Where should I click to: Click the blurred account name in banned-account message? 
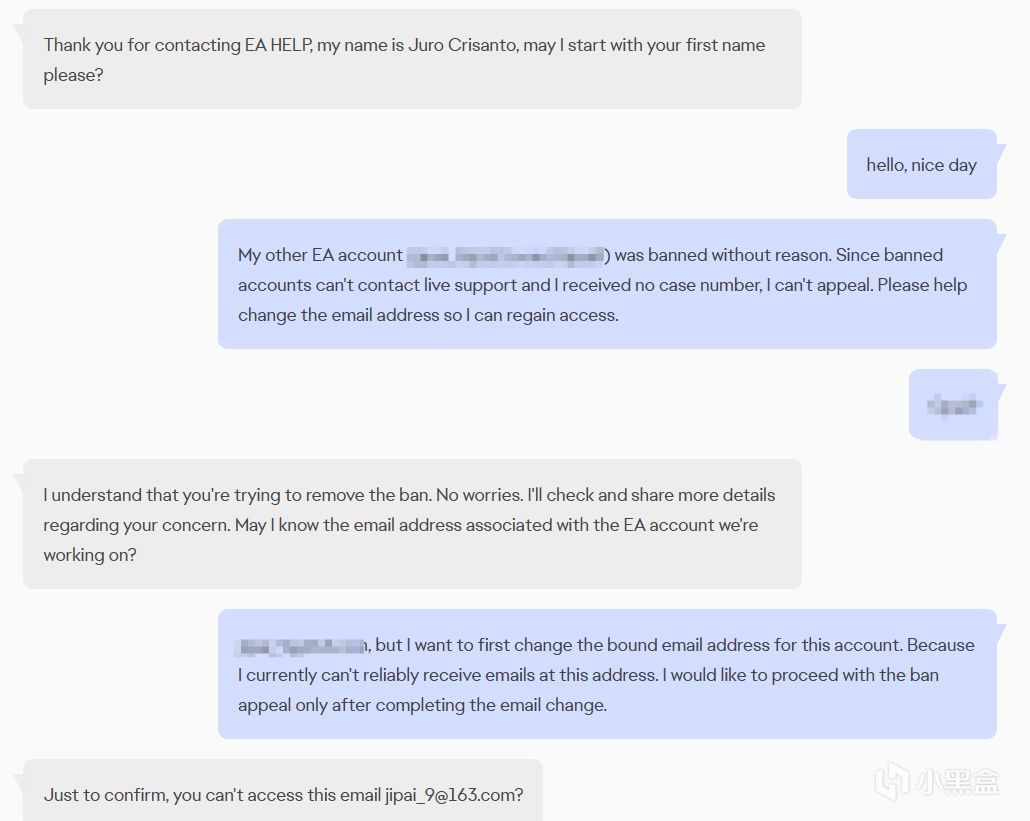pyautogui.click(x=505, y=256)
